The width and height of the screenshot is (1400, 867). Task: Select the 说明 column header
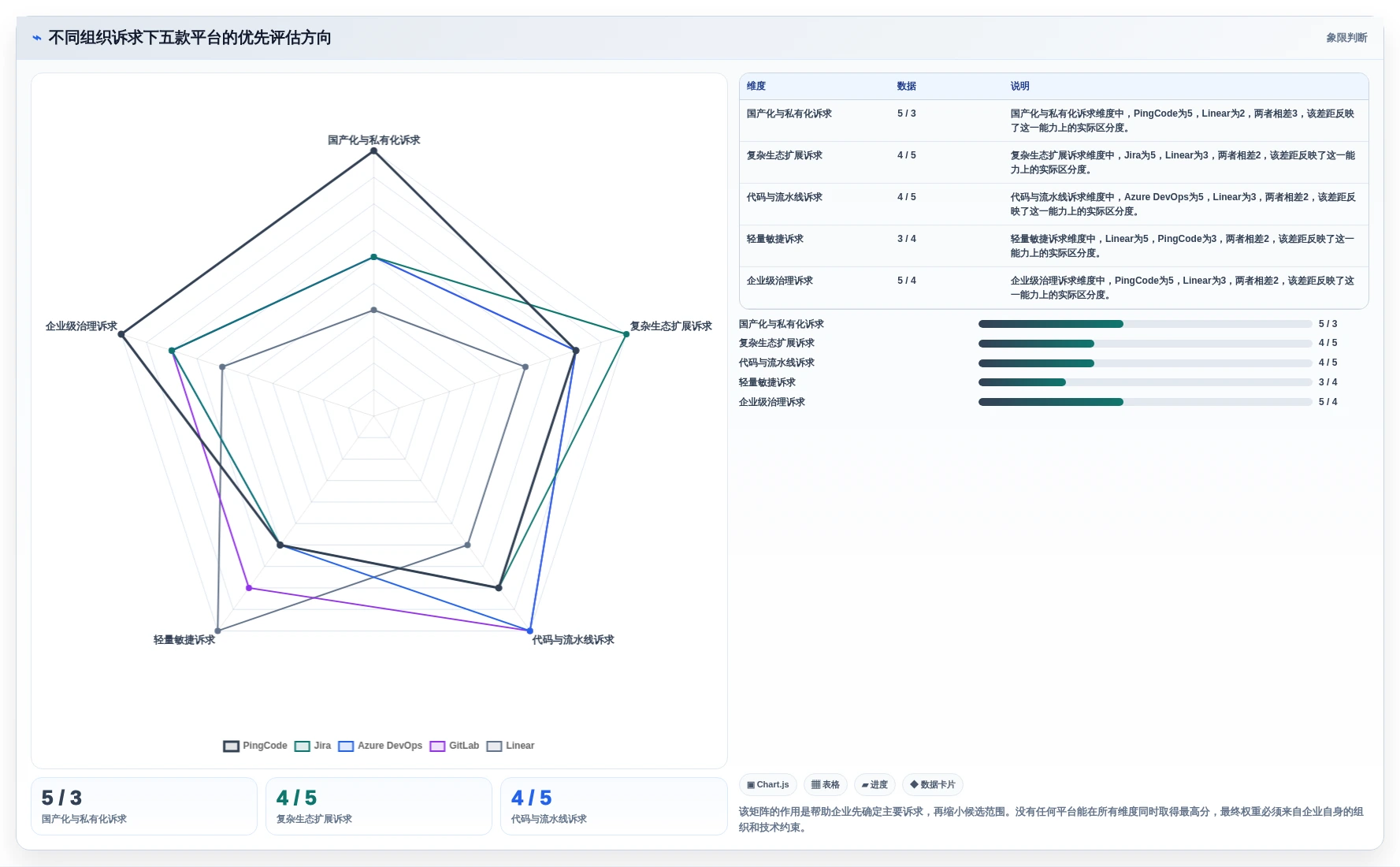click(1020, 86)
